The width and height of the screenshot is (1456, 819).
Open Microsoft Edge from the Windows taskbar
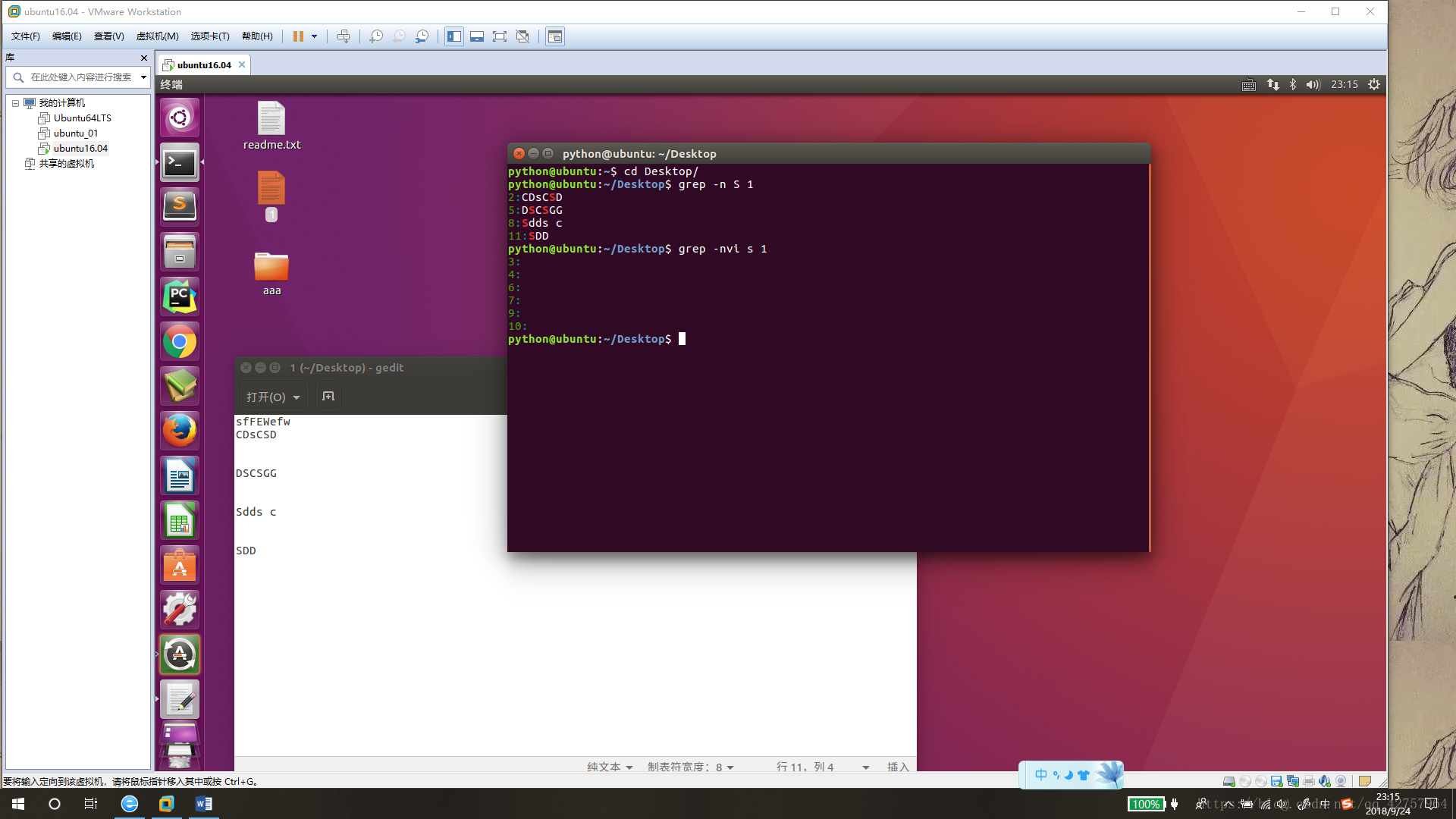[x=130, y=804]
